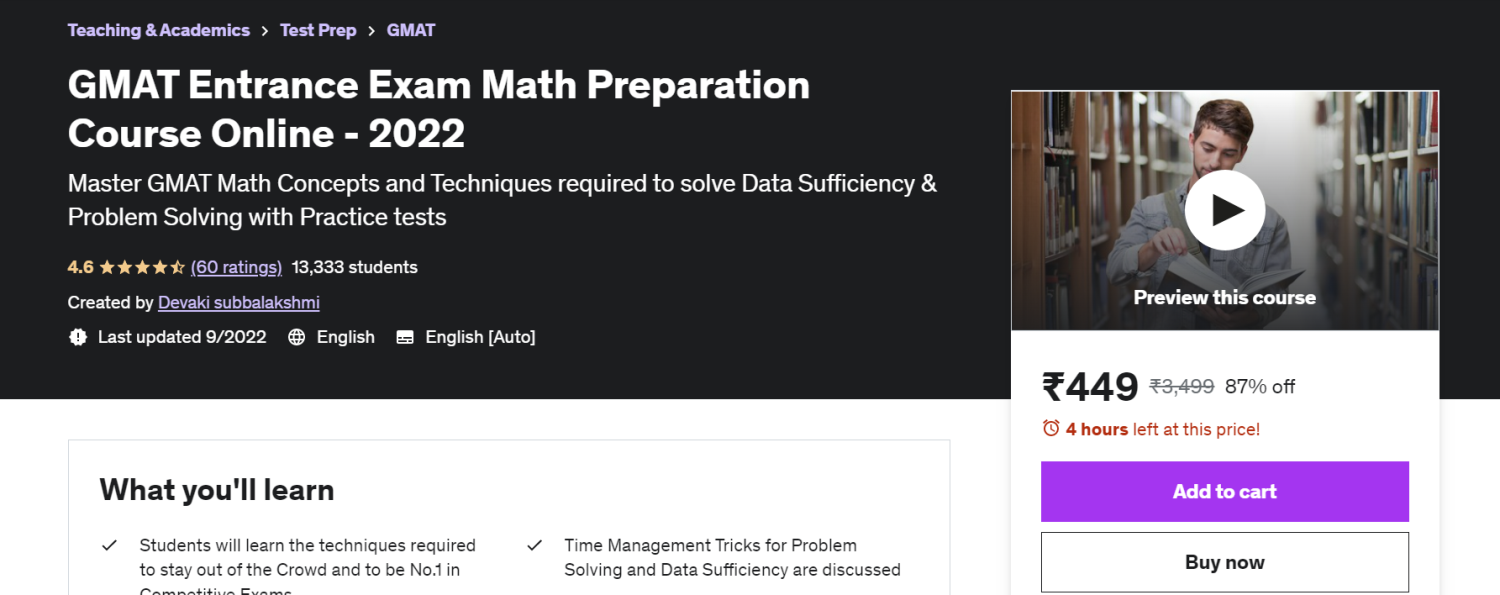The height and width of the screenshot is (595, 1500).
Task: Click the star rating icons
Action: [x=143, y=267]
